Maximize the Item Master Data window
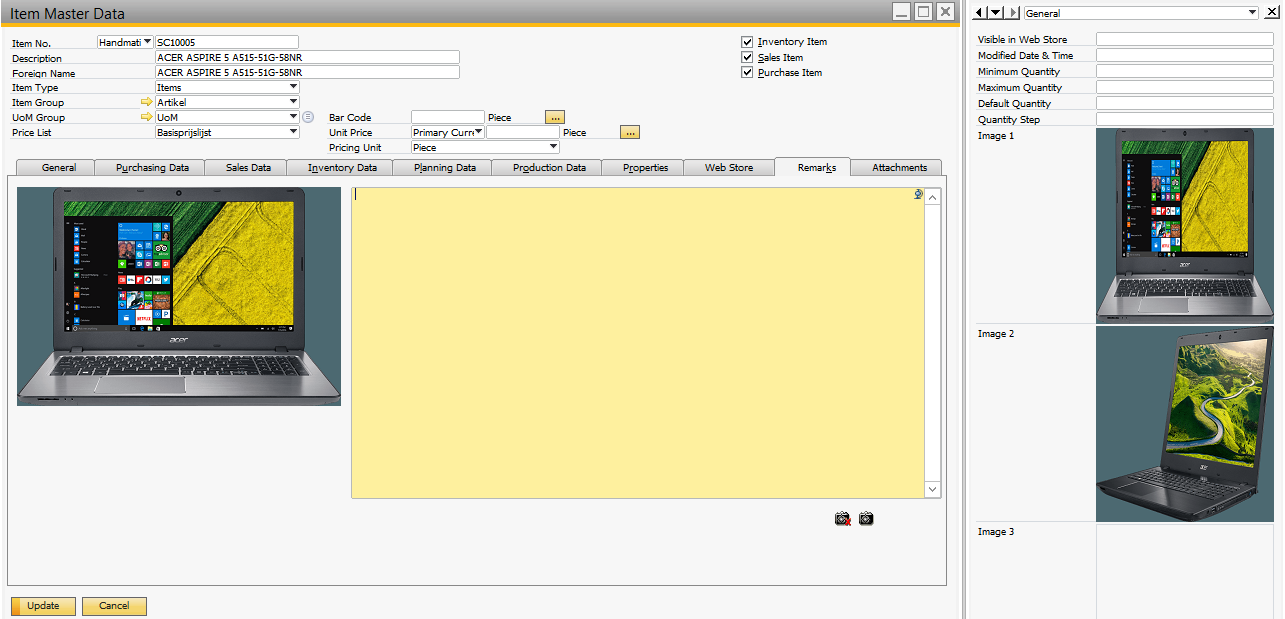 (x=923, y=11)
